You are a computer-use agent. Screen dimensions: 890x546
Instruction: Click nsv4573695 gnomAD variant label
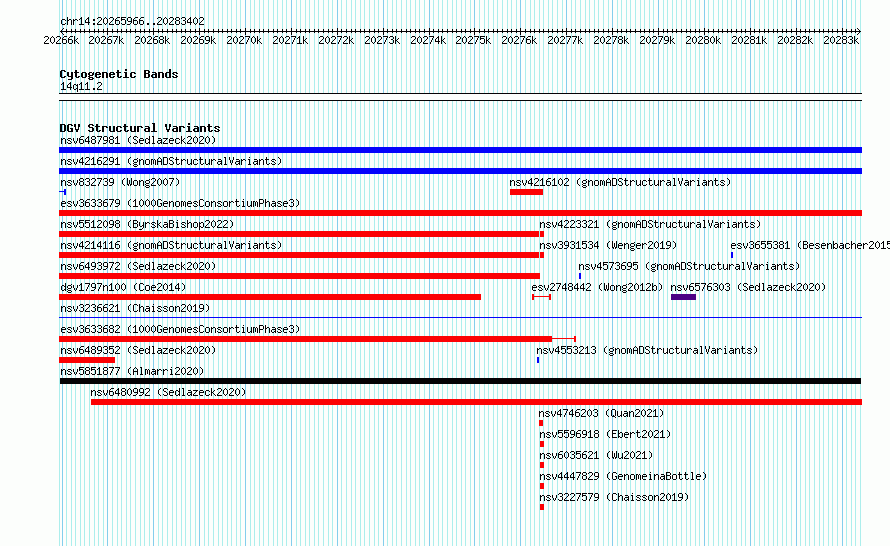tap(689, 266)
